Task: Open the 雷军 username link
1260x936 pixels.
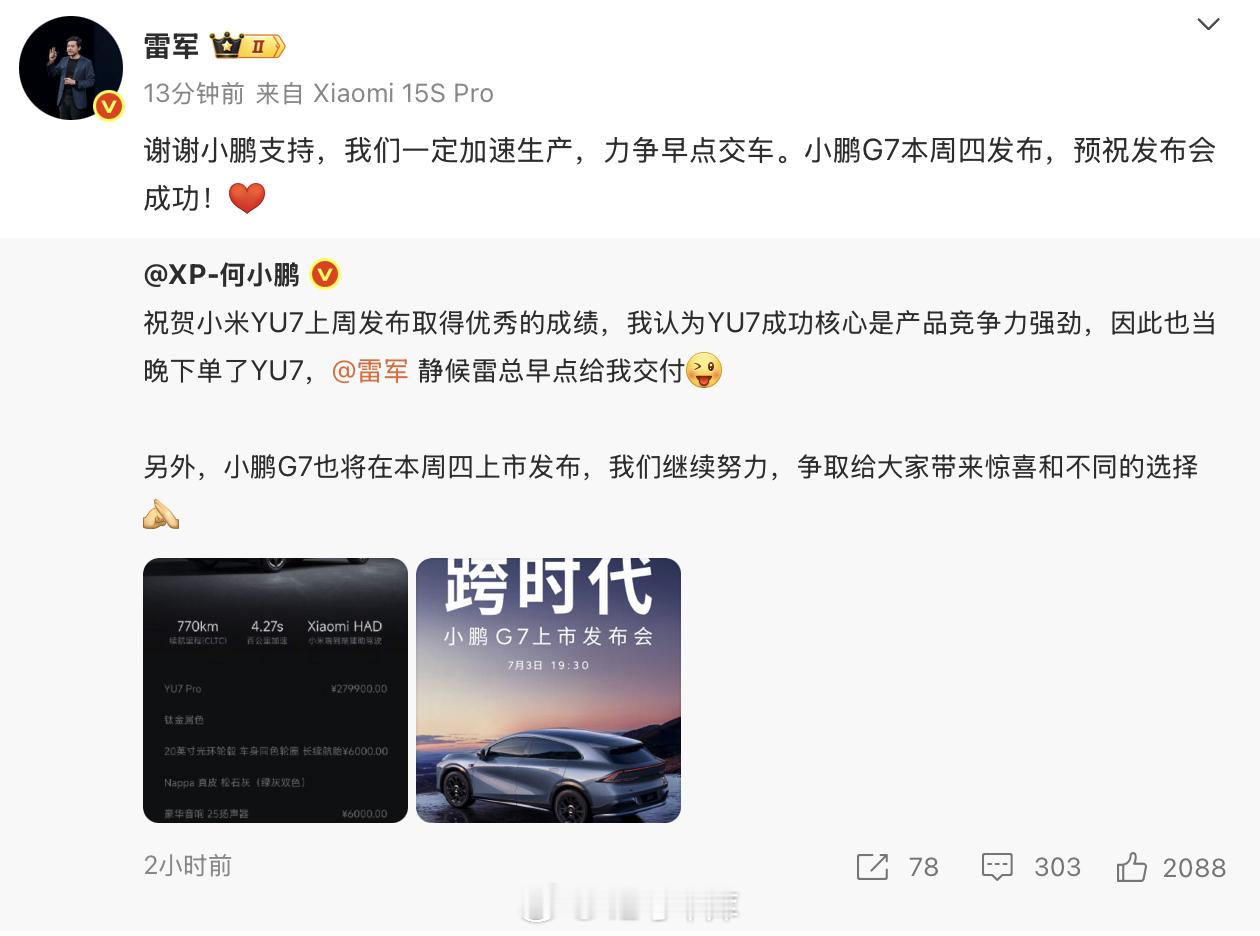Action: coord(171,46)
